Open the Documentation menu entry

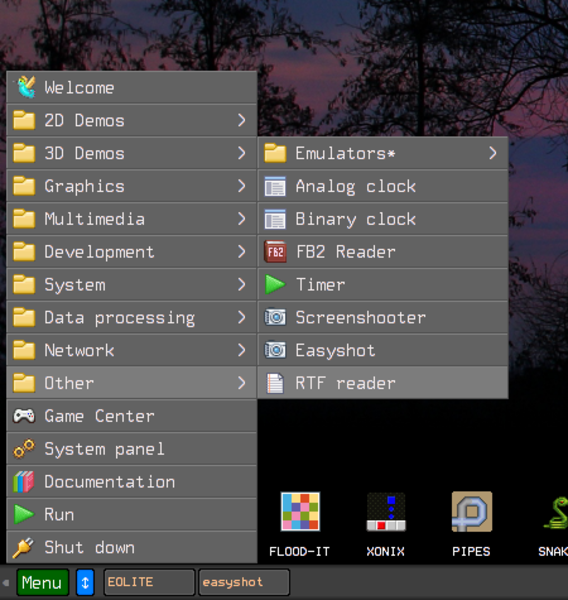tap(132, 482)
